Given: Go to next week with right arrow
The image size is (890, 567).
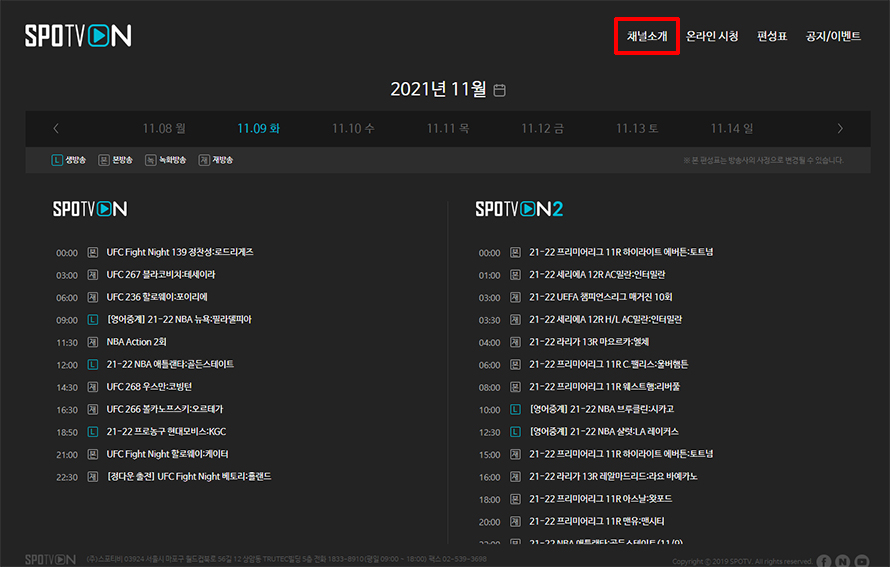Looking at the screenshot, I should 840,129.
